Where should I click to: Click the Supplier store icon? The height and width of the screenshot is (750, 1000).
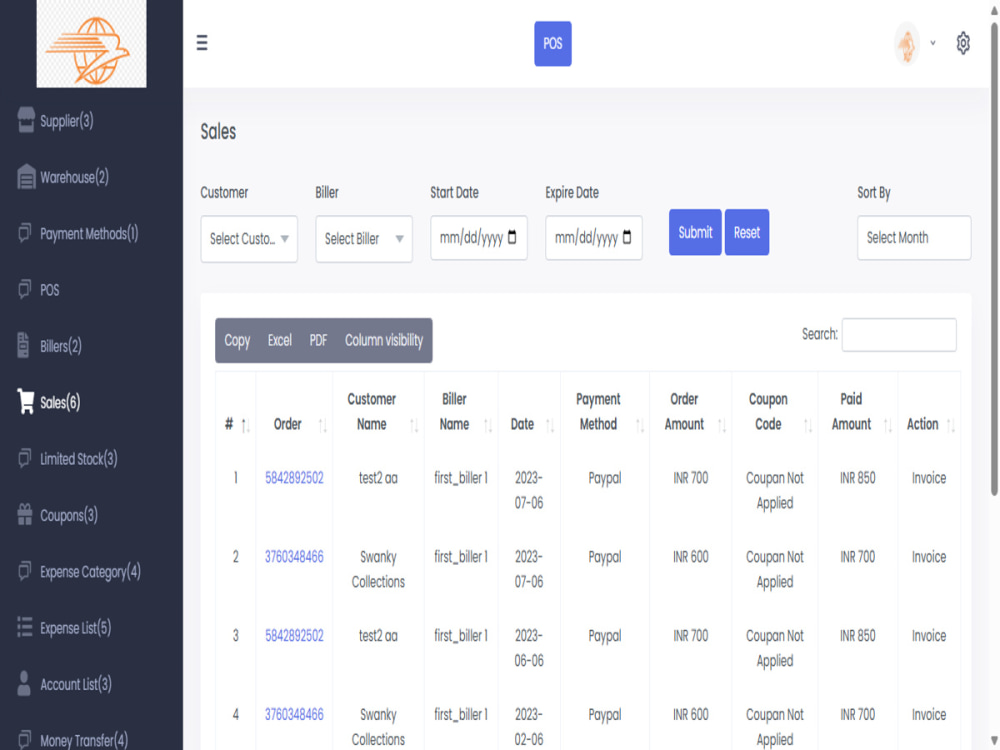tap(26, 120)
